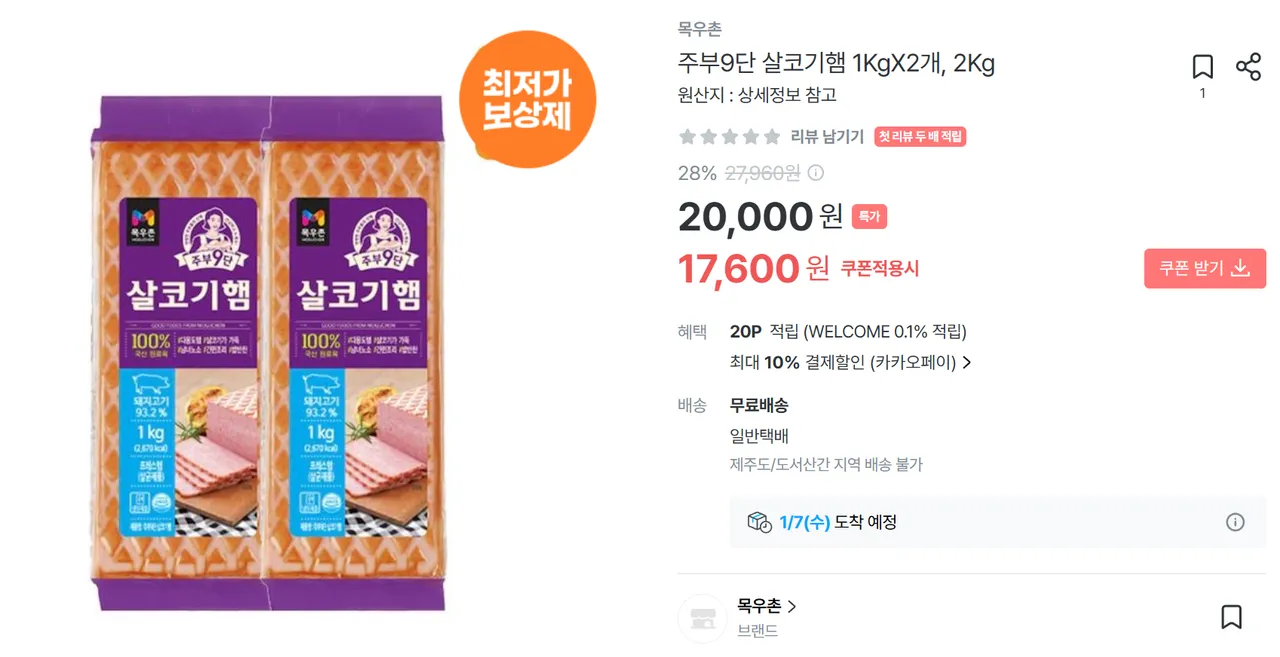The width and height of the screenshot is (1280, 657).
Task: Click the 쿠폰 받기 button
Action: [x=1204, y=268]
